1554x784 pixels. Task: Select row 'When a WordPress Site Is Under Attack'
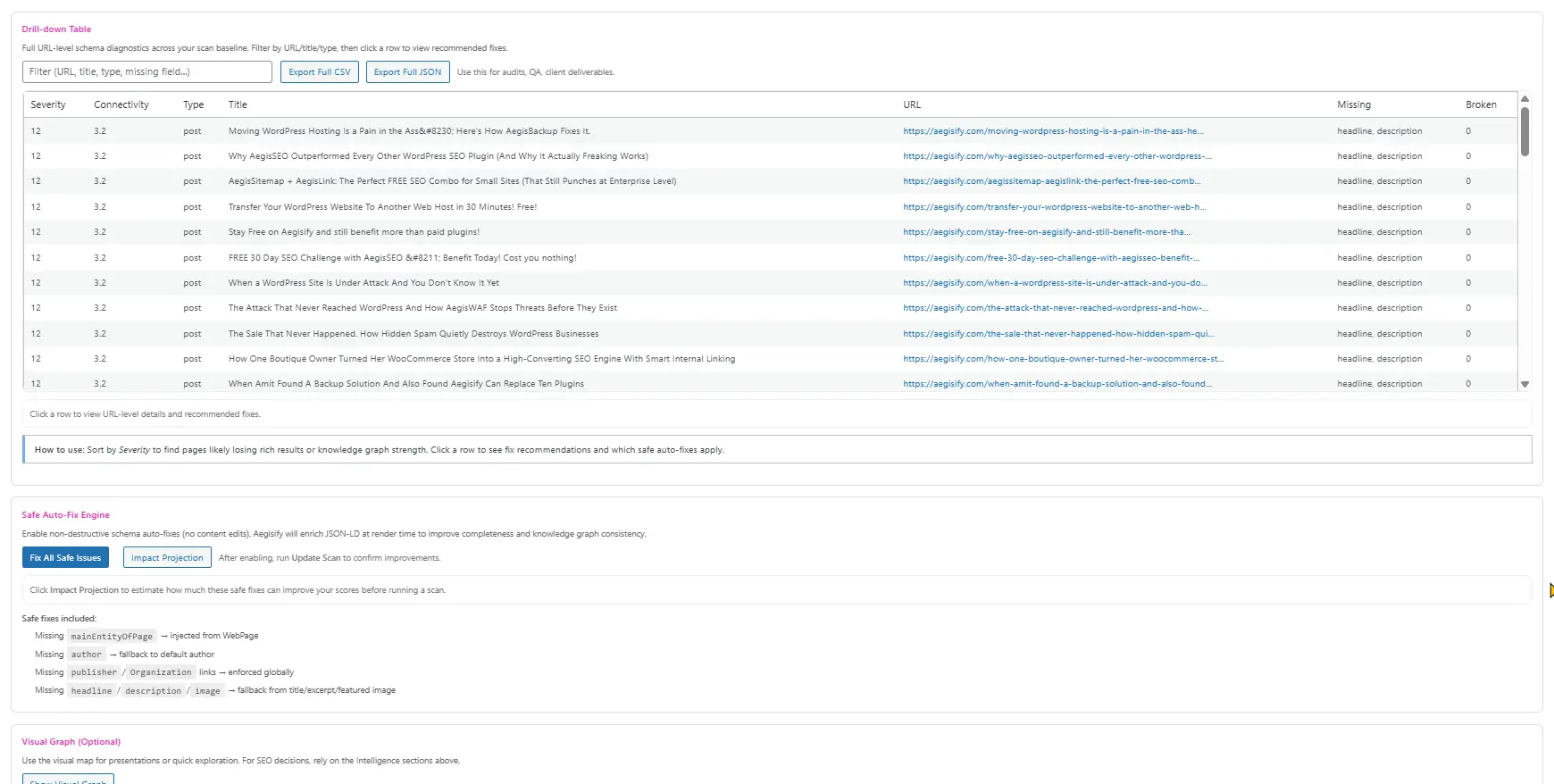tap(770, 282)
